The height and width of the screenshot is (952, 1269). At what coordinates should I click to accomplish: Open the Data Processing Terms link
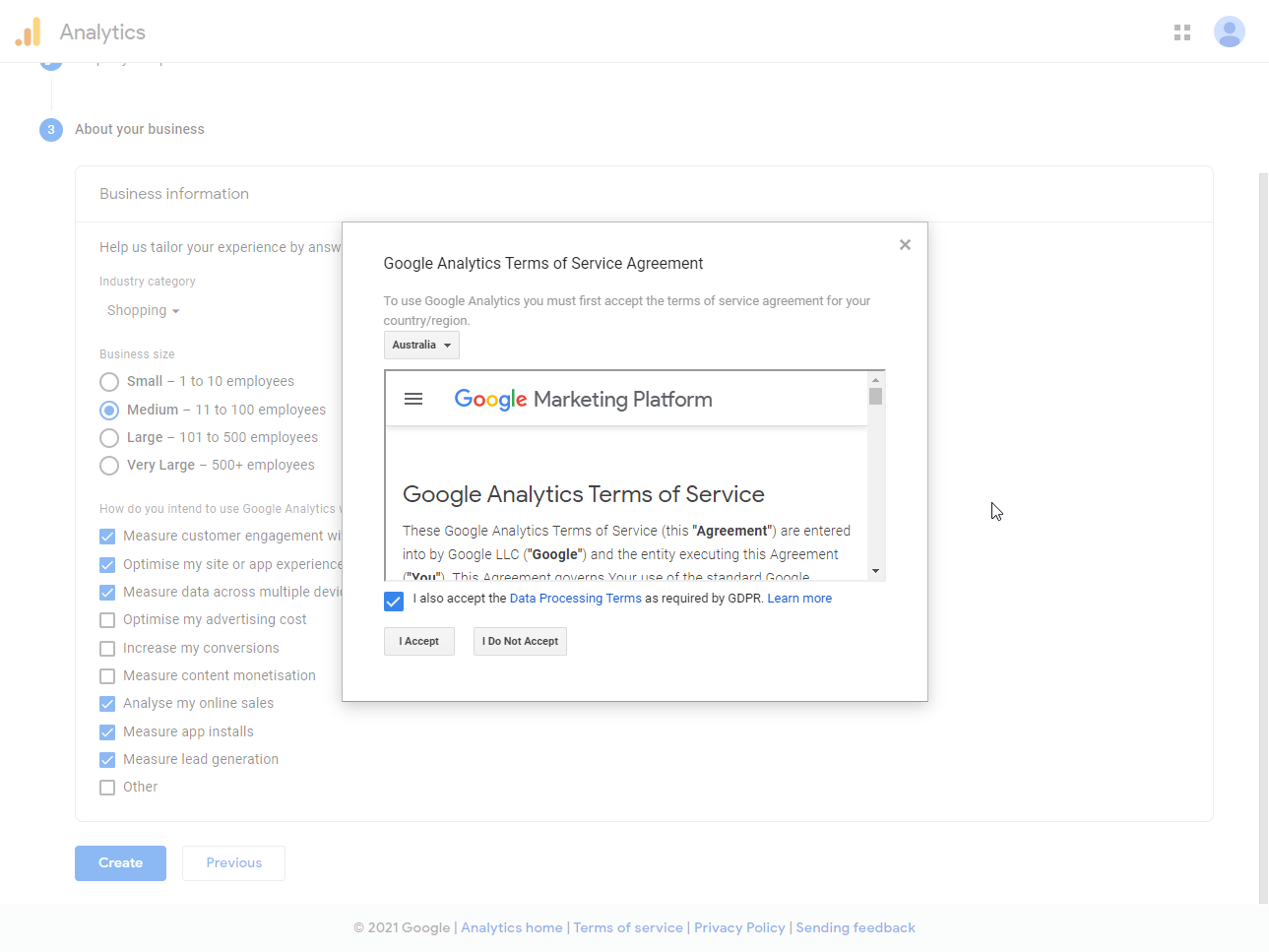tap(575, 599)
